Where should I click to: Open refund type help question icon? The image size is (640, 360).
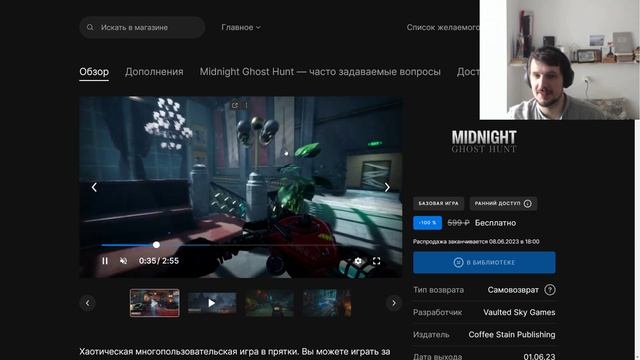[x=550, y=290]
